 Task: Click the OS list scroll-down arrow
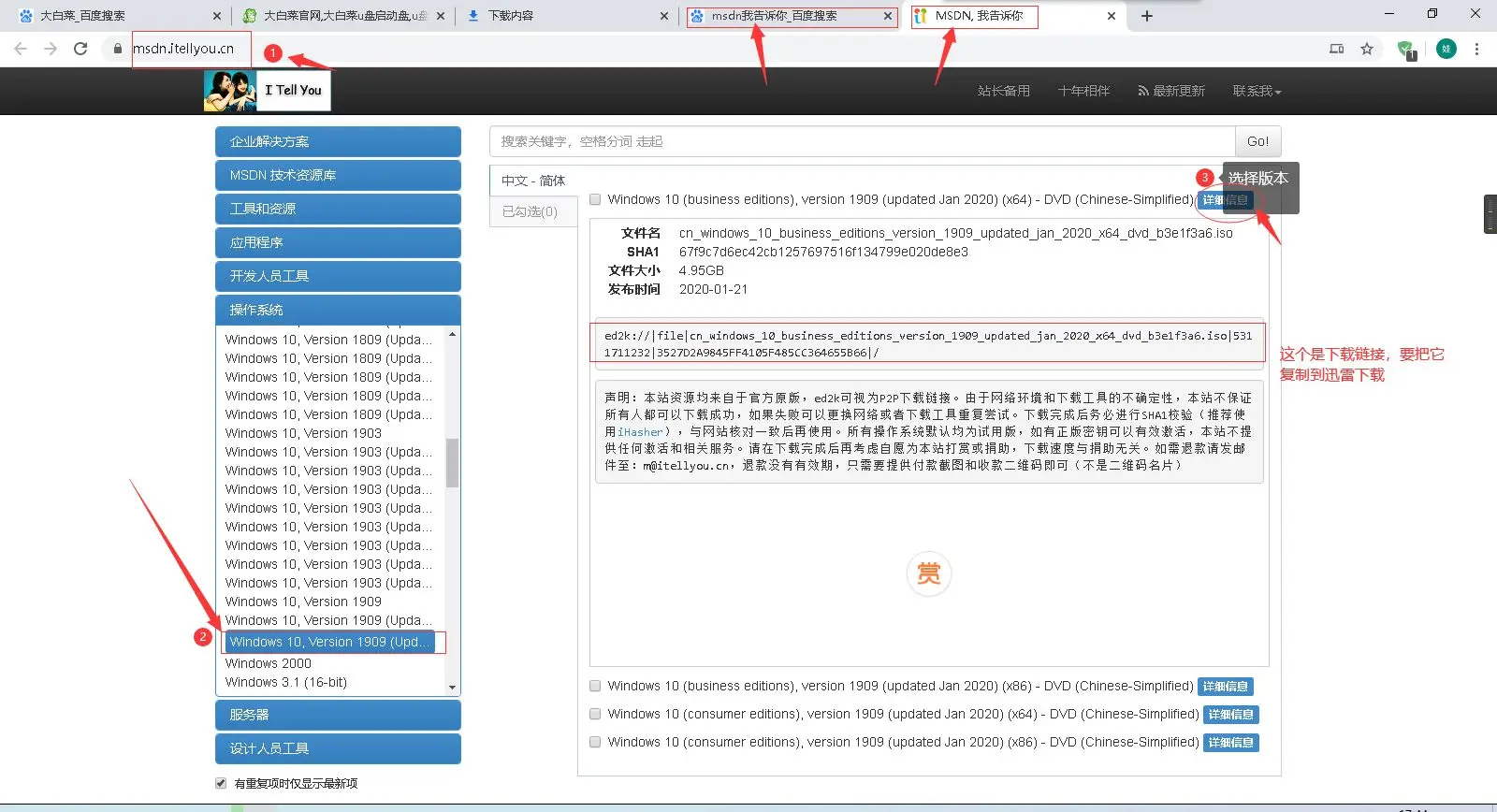click(x=453, y=688)
